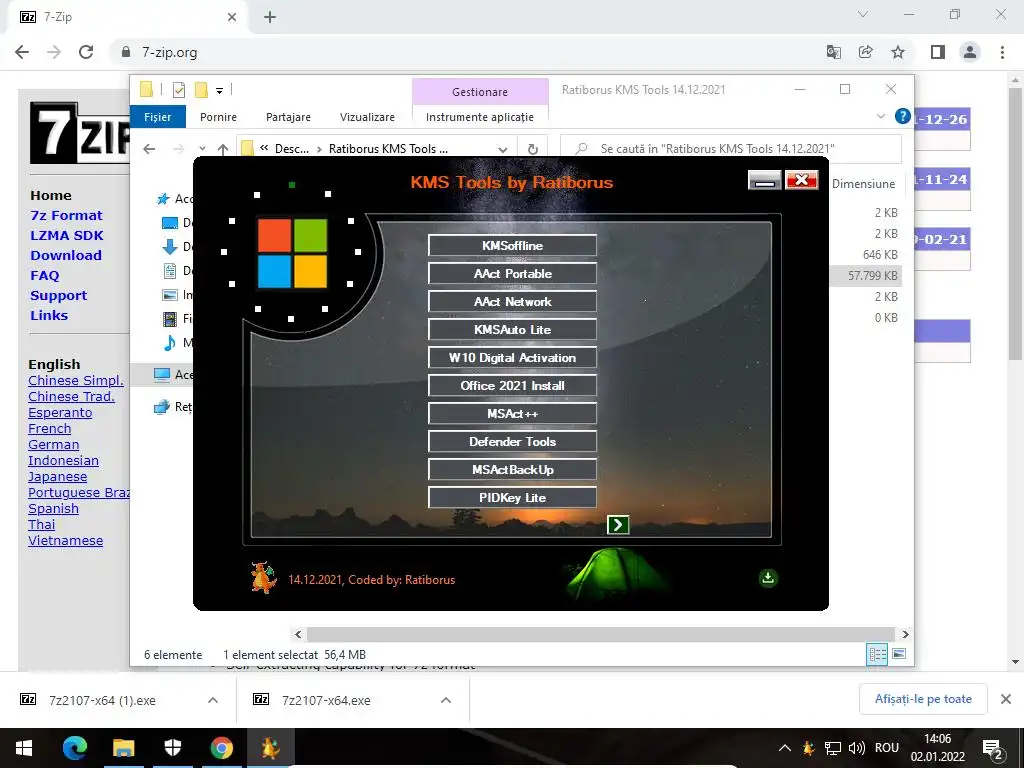Go back in File Explorer
The width and height of the screenshot is (1024, 768).
(x=149, y=149)
